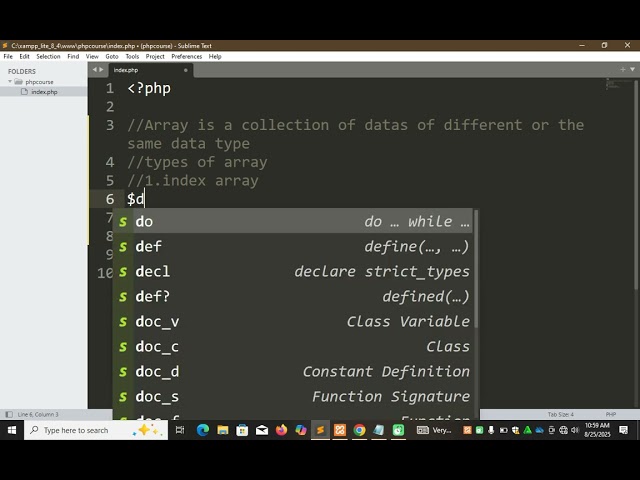Viewport: 640px width, 480px height.
Task: Go to previous tab using left arrow
Action: coord(95,70)
